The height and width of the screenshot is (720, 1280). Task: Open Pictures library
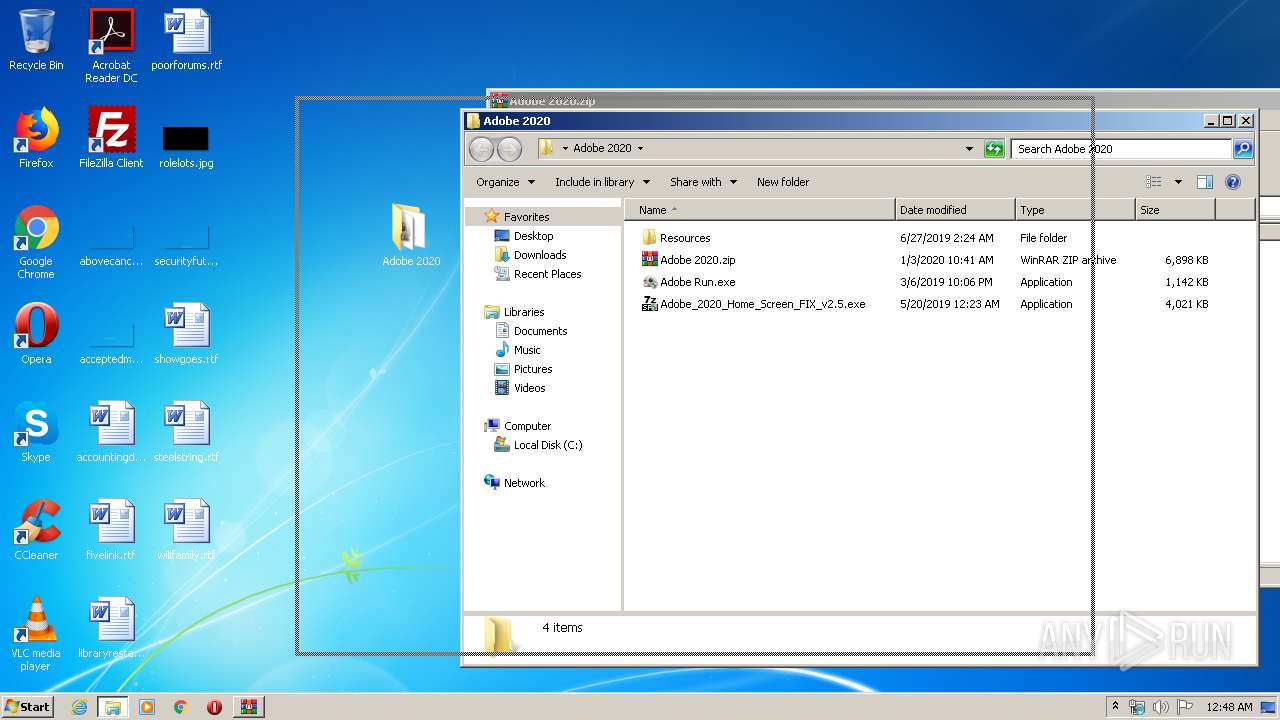point(524,369)
